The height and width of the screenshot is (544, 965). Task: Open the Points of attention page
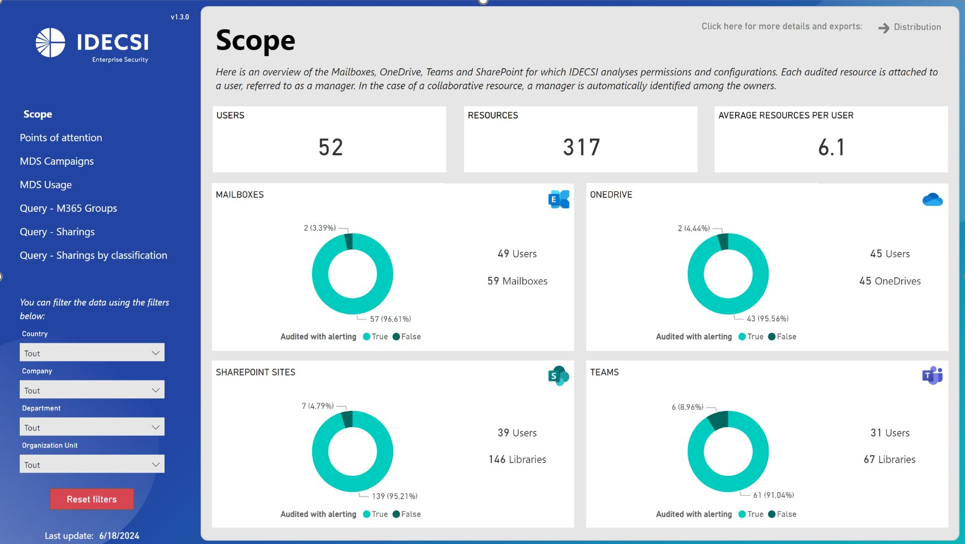tap(61, 138)
